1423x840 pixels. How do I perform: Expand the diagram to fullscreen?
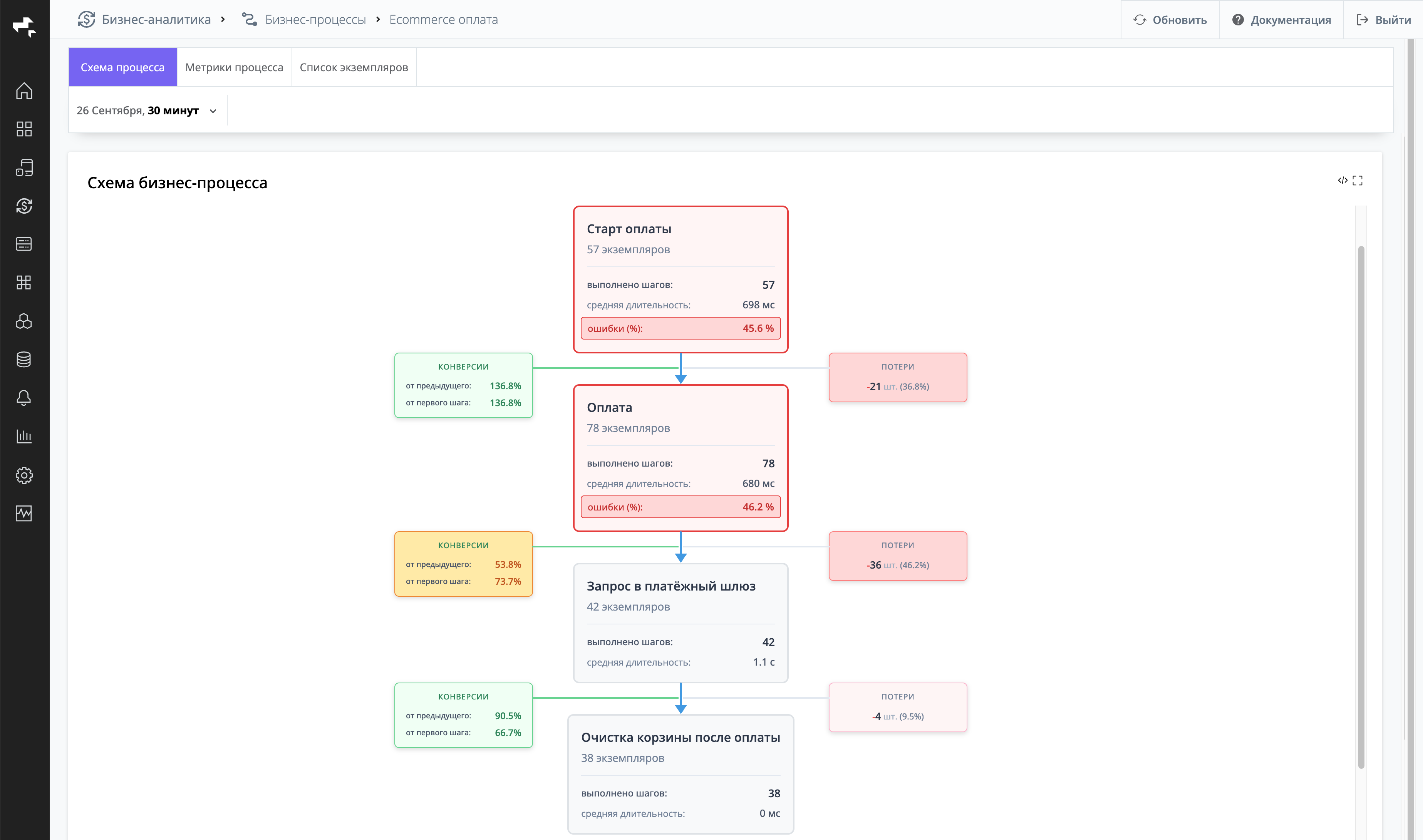[1357, 180]
